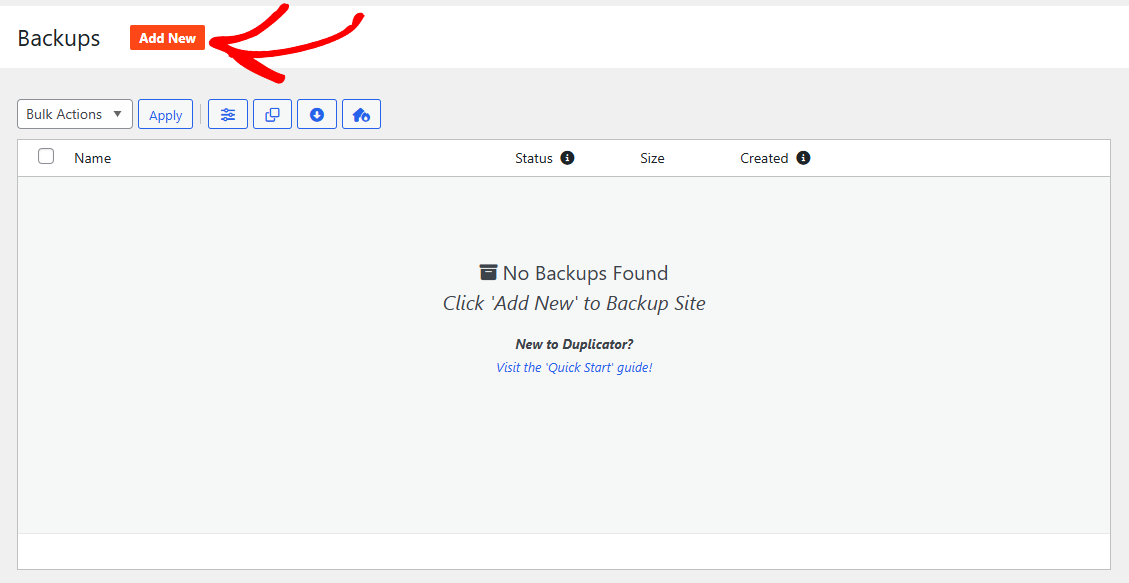Viewport: 1129px width, 583px height.
Task: Open backup settings via sliders icon
Action: [x=228, y=115]
